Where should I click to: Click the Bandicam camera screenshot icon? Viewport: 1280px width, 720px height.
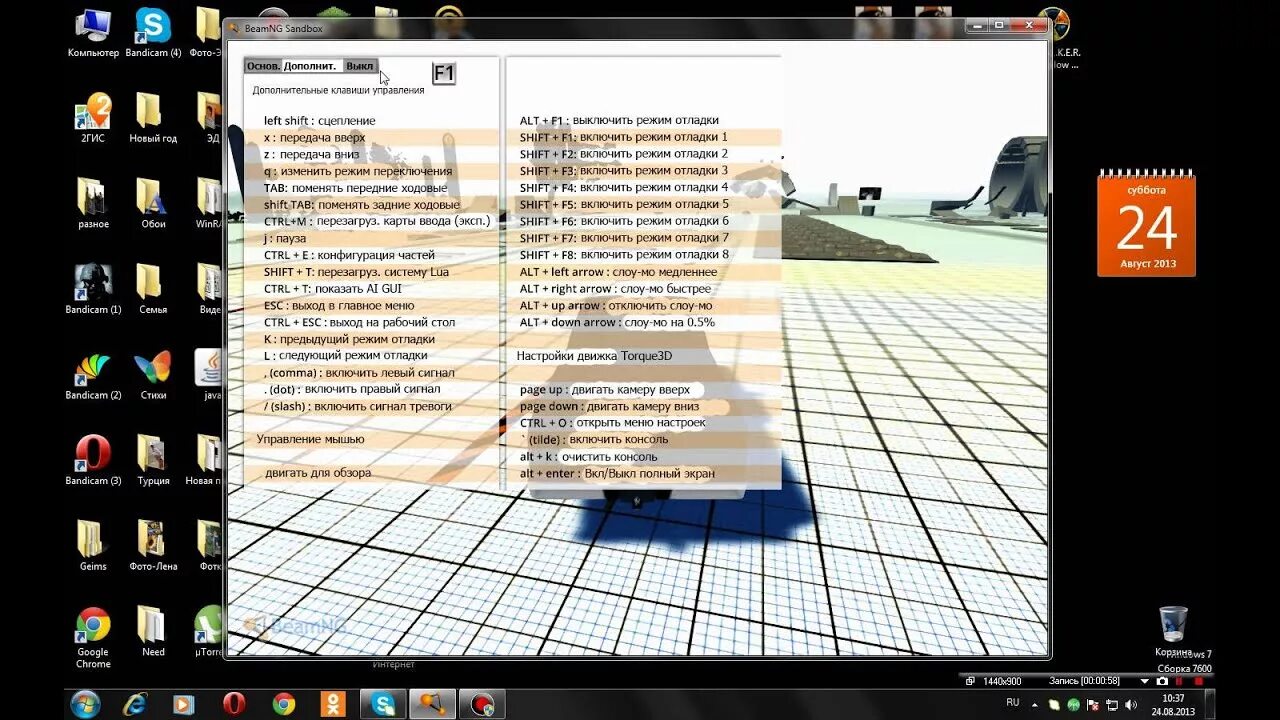(x=1162, y=681)
